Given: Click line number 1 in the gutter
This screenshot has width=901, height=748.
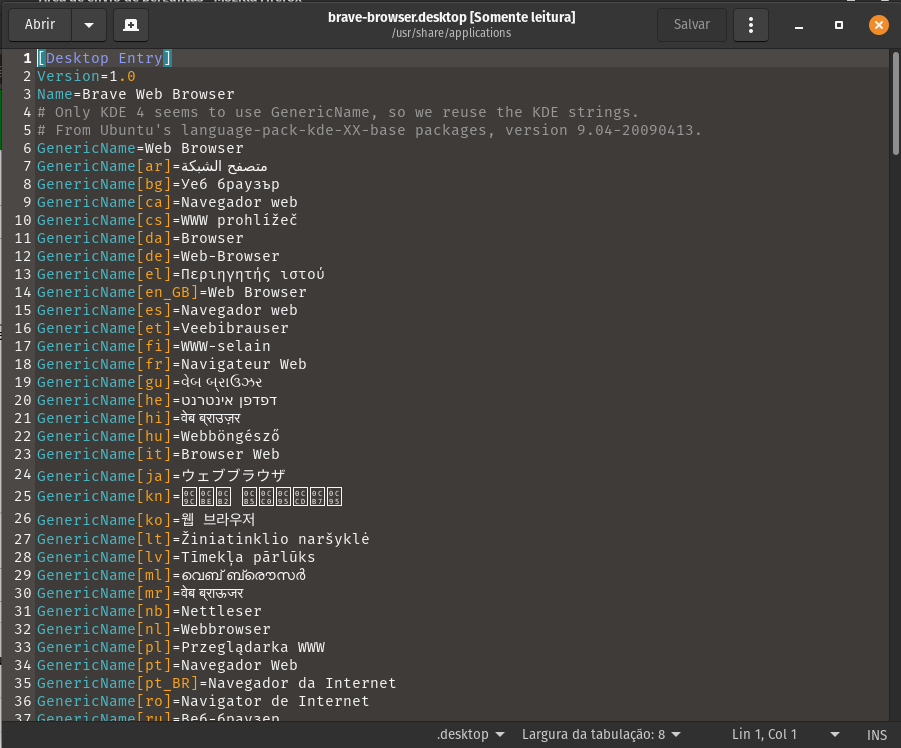Looking at the screenshot, I should [x=27, y=58].
